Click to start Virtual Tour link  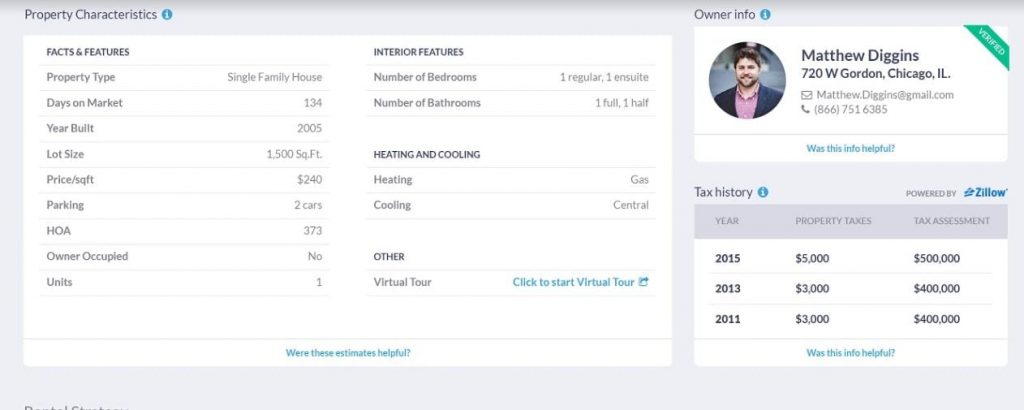(x=573, y=282)
